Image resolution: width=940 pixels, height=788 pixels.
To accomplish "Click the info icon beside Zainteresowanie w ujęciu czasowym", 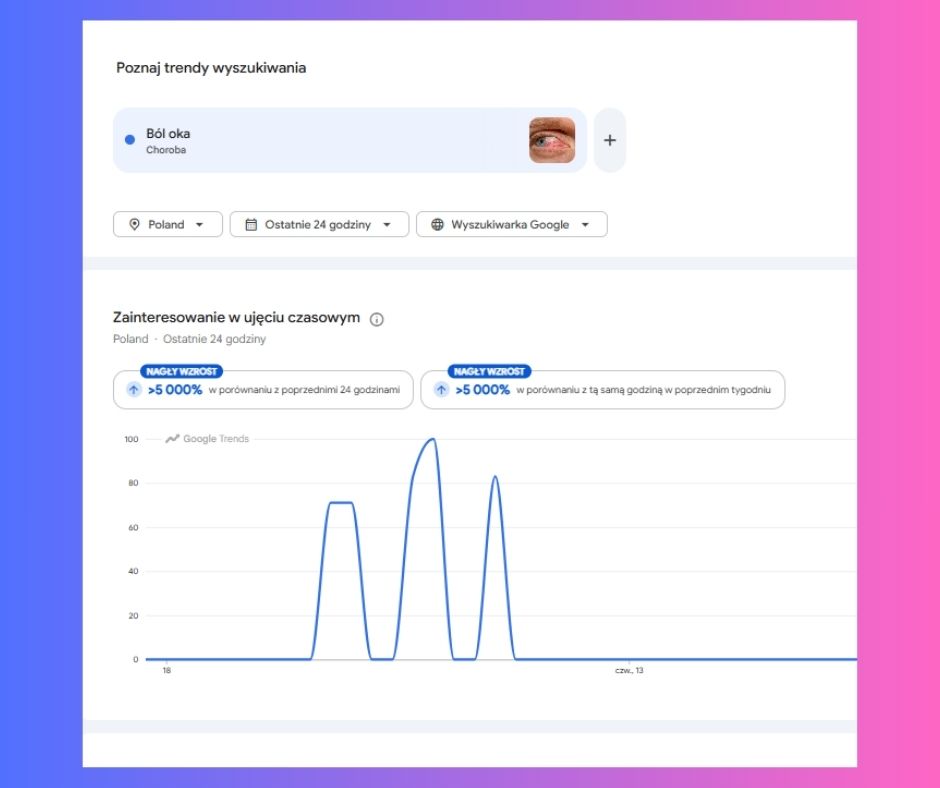I will pyautogui.click(x=376, y=319).
